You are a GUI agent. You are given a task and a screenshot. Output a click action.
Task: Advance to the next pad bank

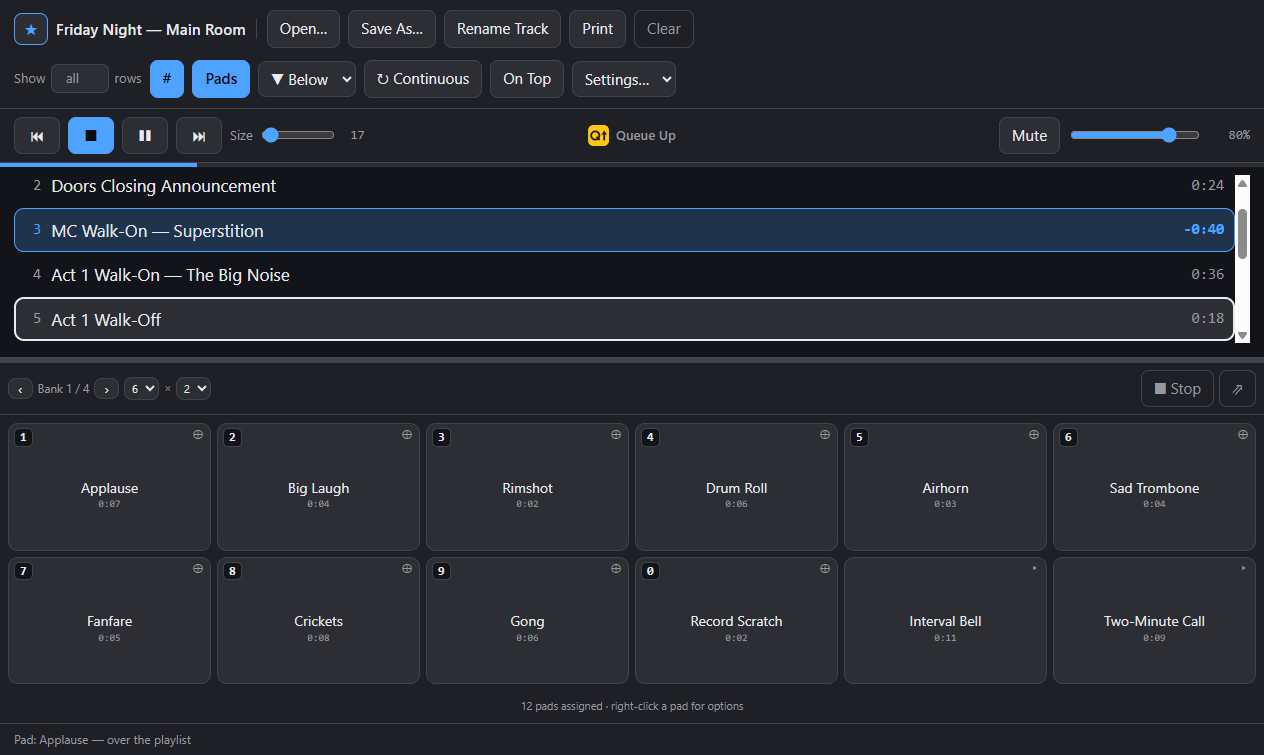click(106, 389)
